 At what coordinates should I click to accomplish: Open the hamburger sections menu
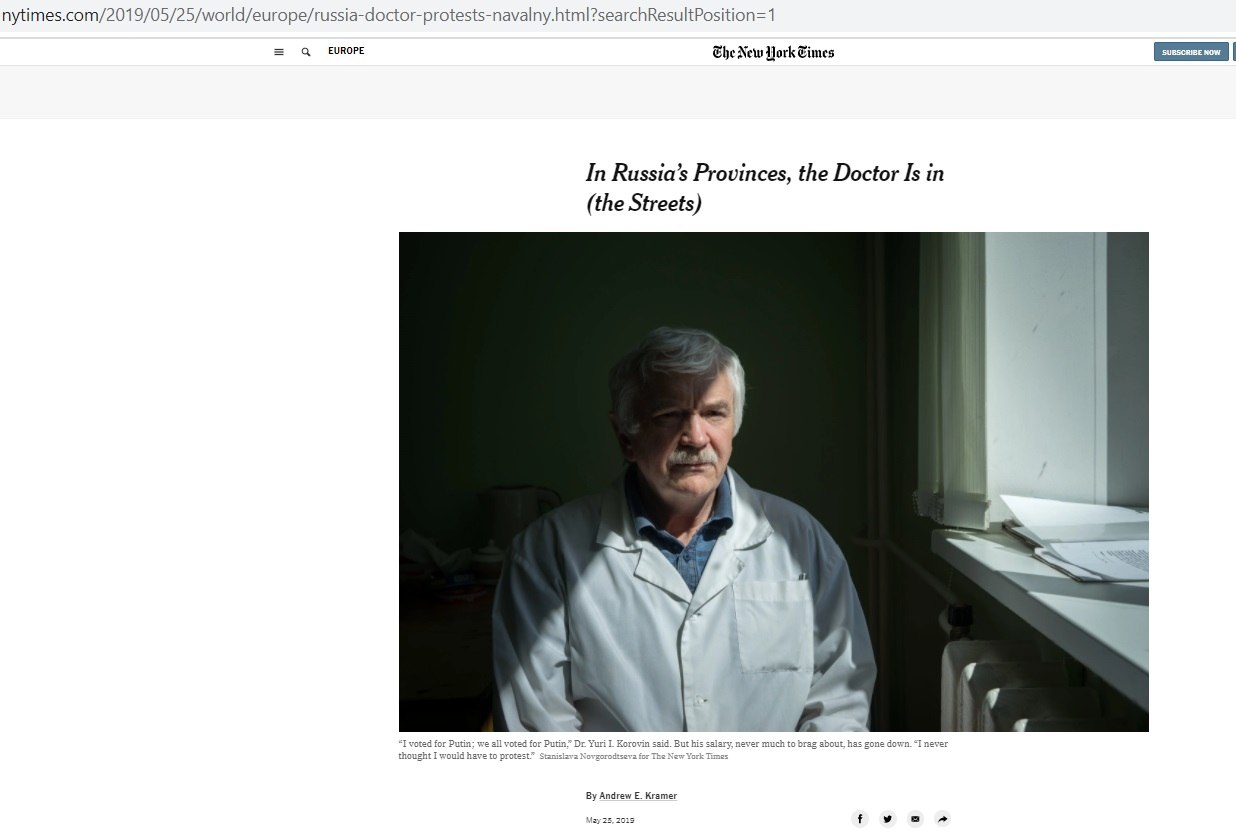[279, 52]
